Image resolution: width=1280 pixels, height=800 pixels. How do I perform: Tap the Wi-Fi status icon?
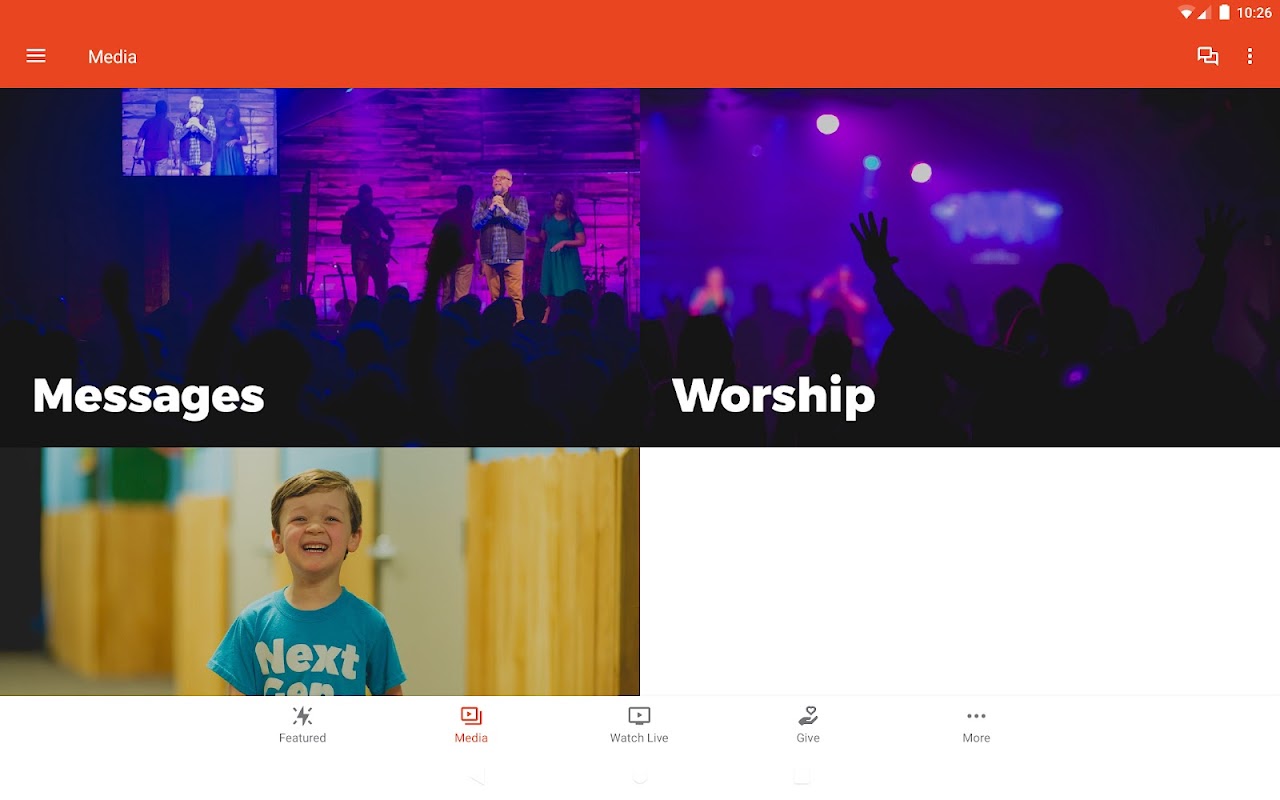pyautogui.click(x=1187, y=13)
